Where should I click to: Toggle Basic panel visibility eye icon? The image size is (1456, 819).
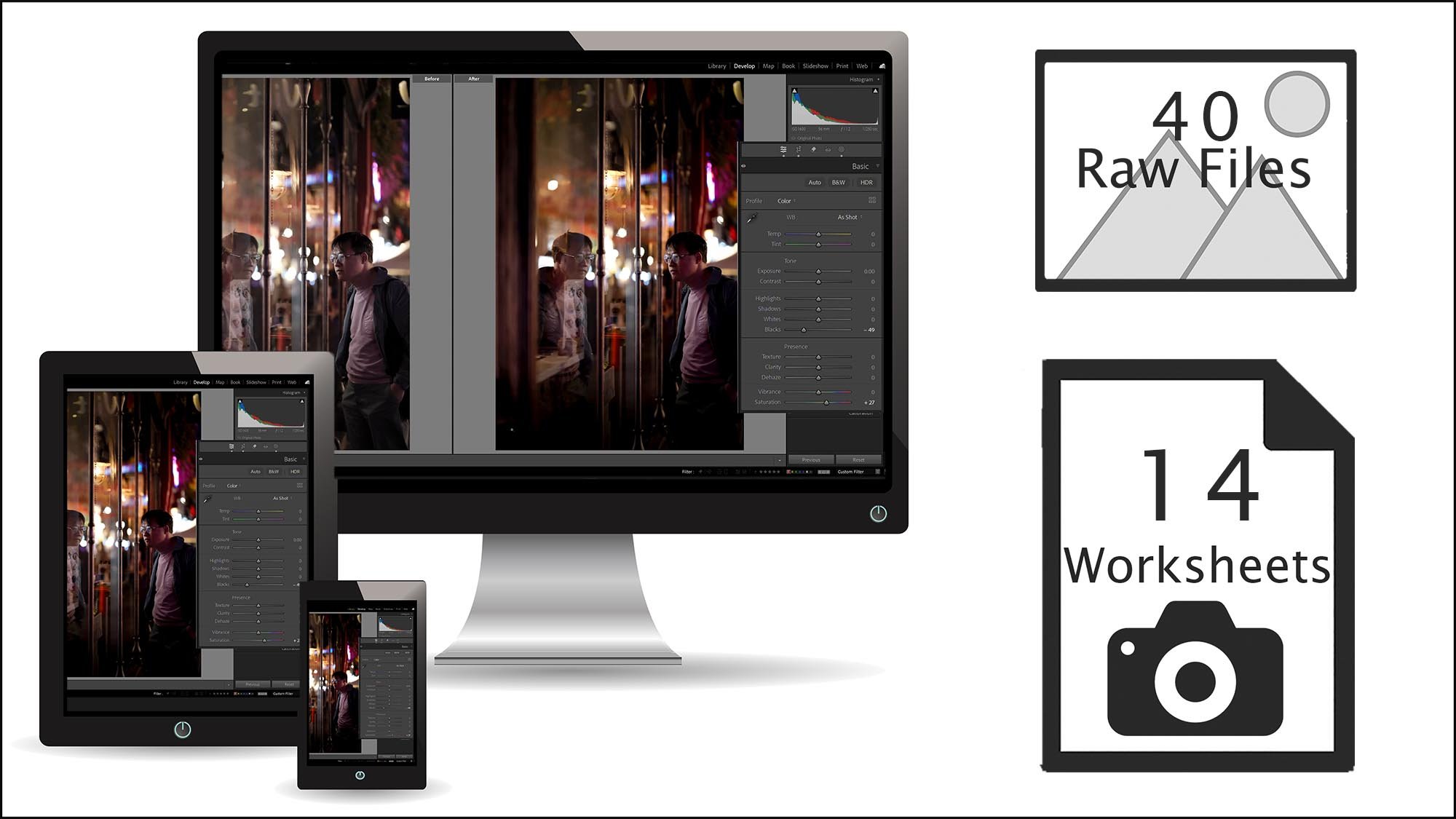coord(743,166)
